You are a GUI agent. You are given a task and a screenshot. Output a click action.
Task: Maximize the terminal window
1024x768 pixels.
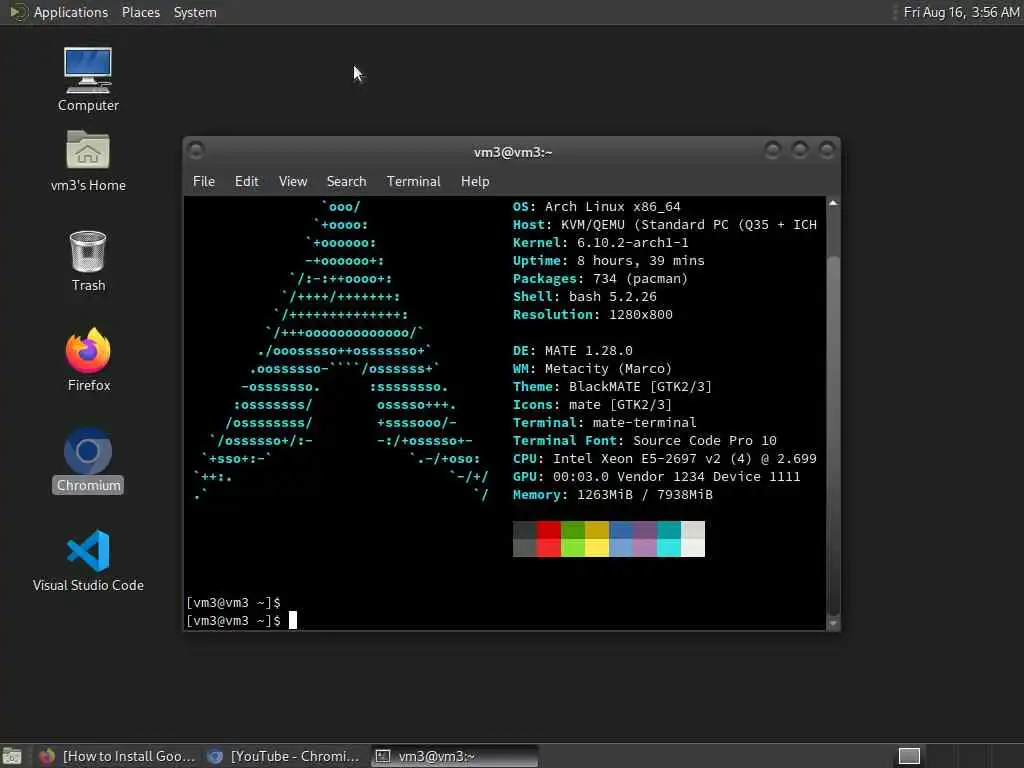800,150
